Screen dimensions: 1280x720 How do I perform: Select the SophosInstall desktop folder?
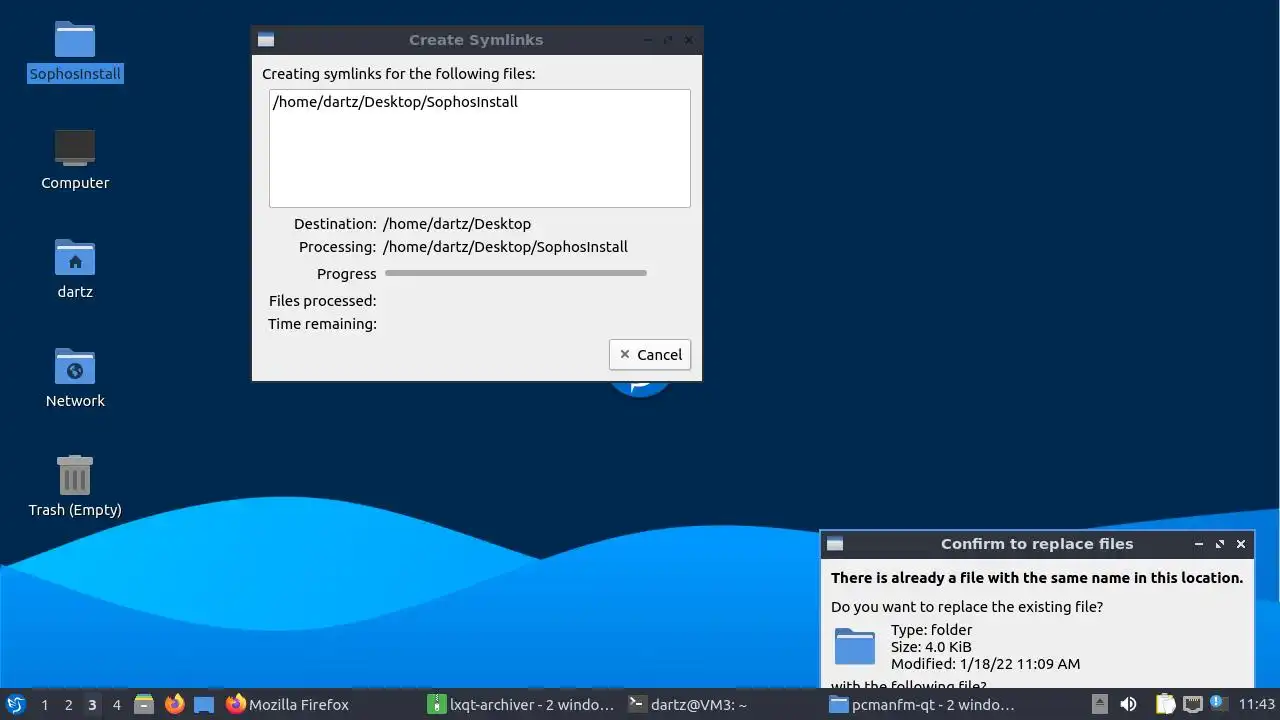[75, 52]
